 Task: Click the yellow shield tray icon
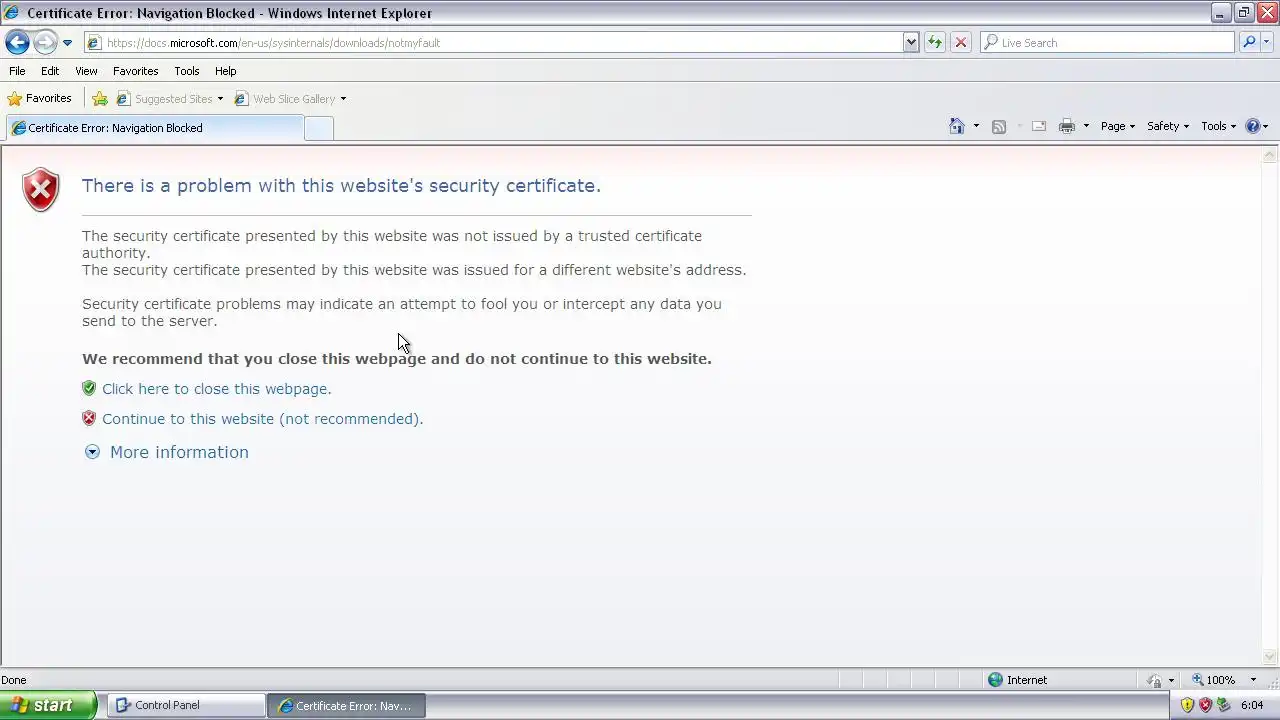tap(1187, 705)
